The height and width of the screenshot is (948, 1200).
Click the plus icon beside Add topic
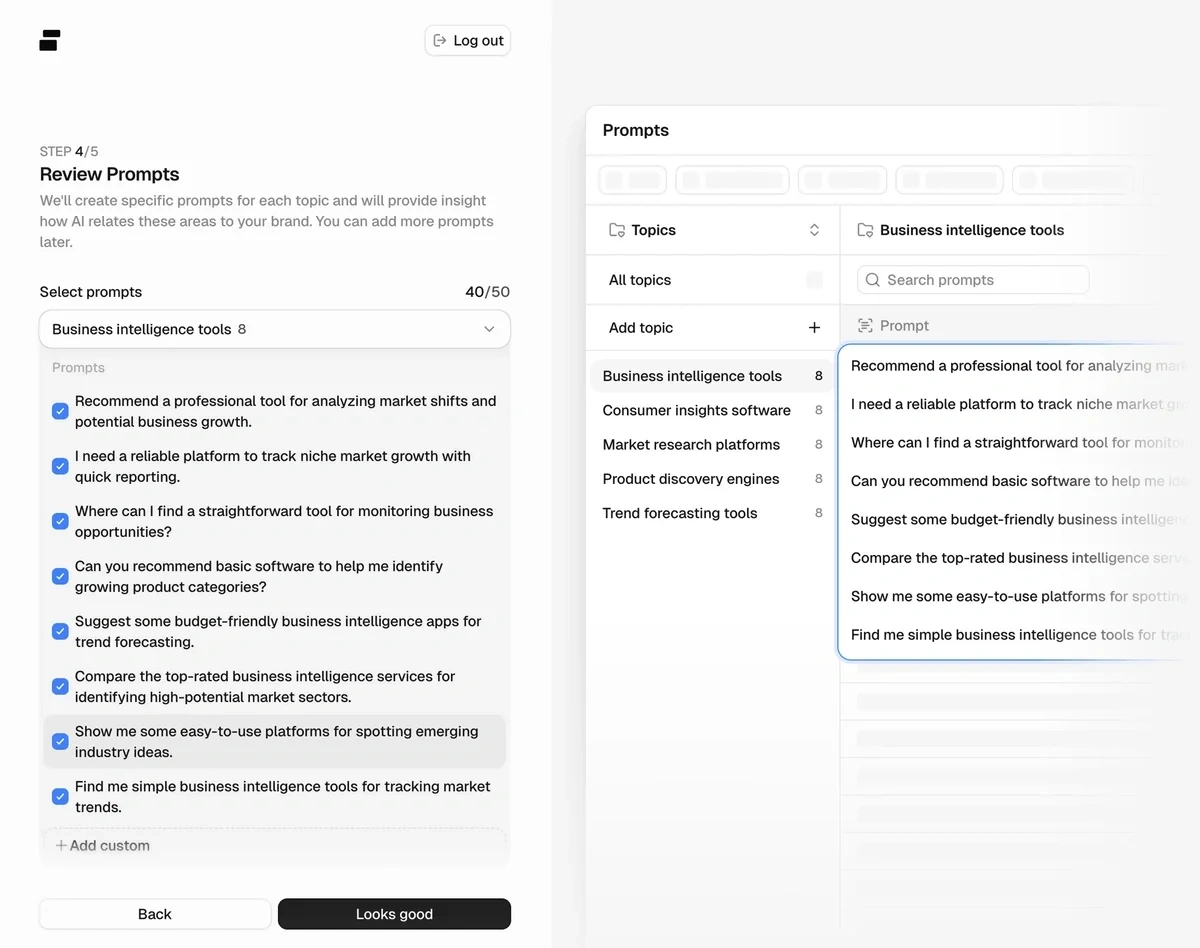814,328
